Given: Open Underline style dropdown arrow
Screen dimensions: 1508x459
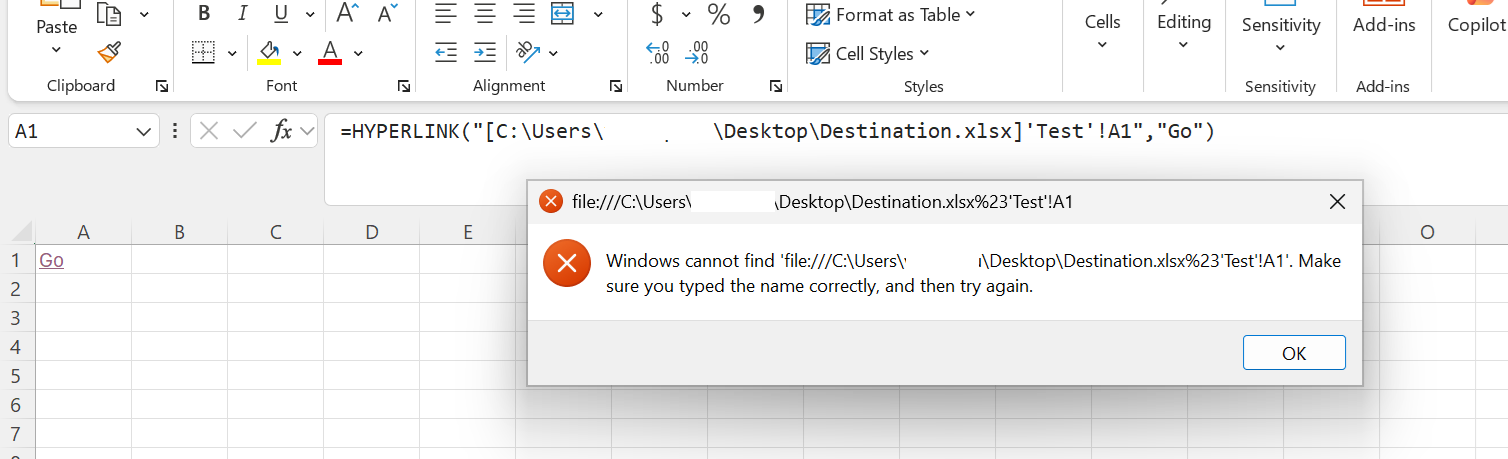Looking at the screenshot, I should [310, 14].
